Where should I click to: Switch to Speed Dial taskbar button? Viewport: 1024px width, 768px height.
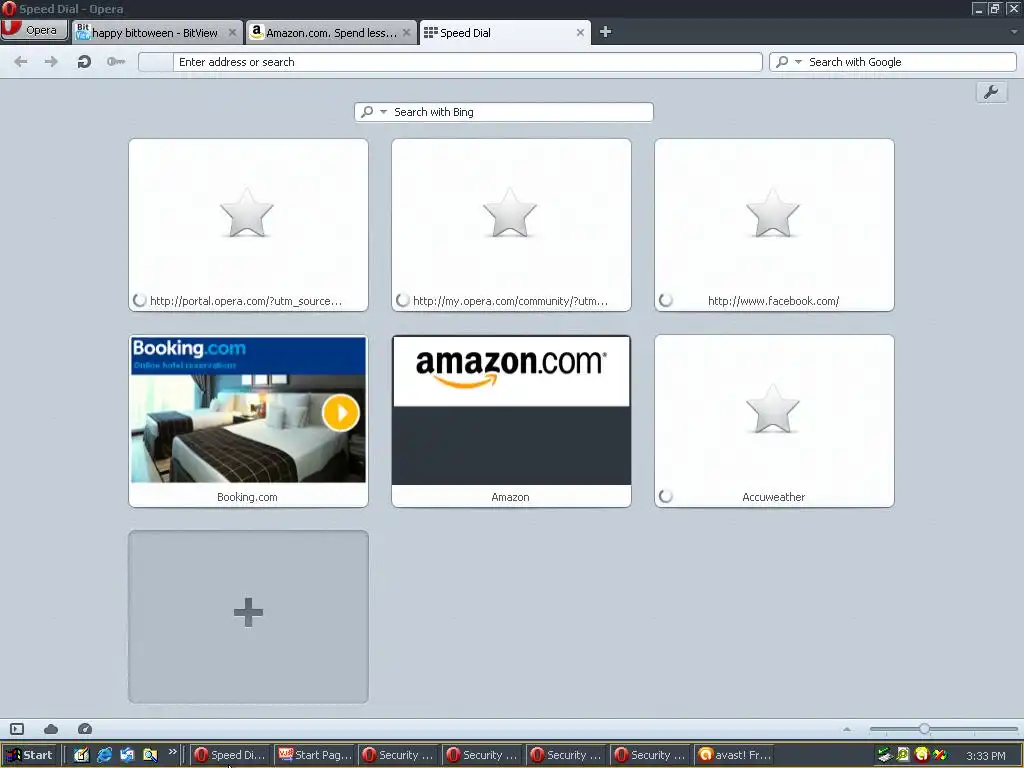tap(231, 755)
